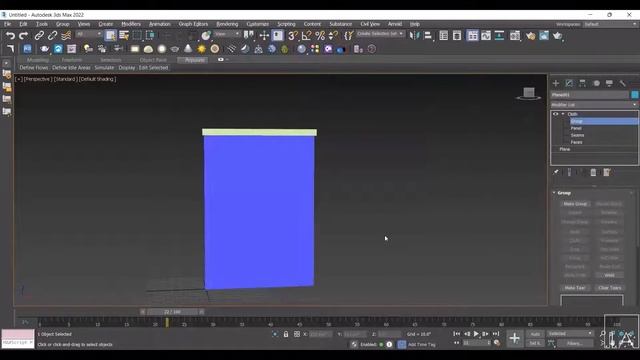
Task: Open the selection filter dropdown
Action: click(89, 34)
